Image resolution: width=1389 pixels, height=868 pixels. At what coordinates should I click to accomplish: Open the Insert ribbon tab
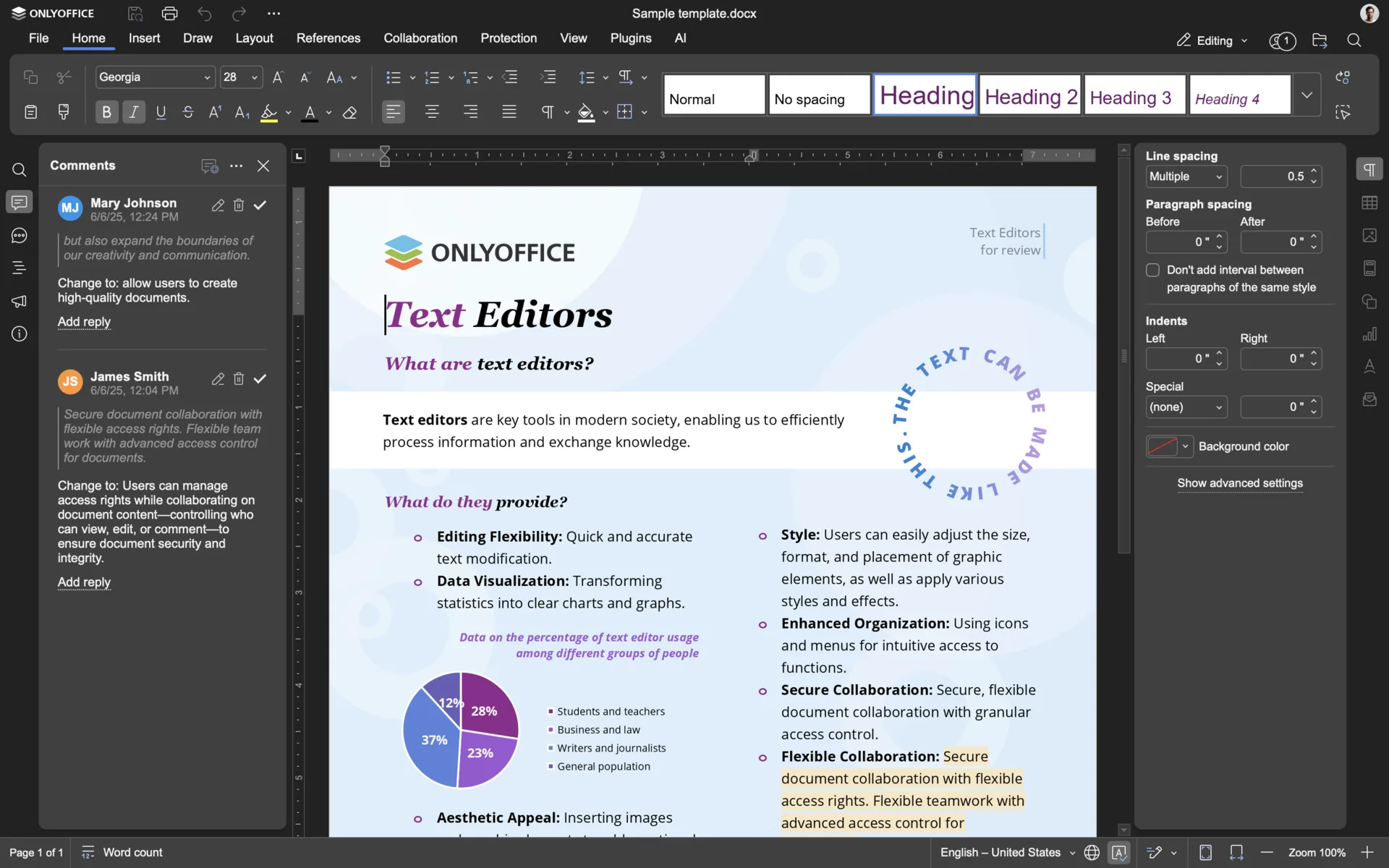(145, 38)
